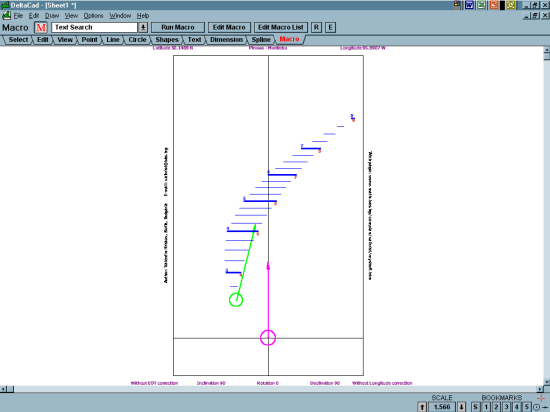This screenshot has height=412, width=550.
Task: Click the Text Search macro name field
Action: pos(94,27)
